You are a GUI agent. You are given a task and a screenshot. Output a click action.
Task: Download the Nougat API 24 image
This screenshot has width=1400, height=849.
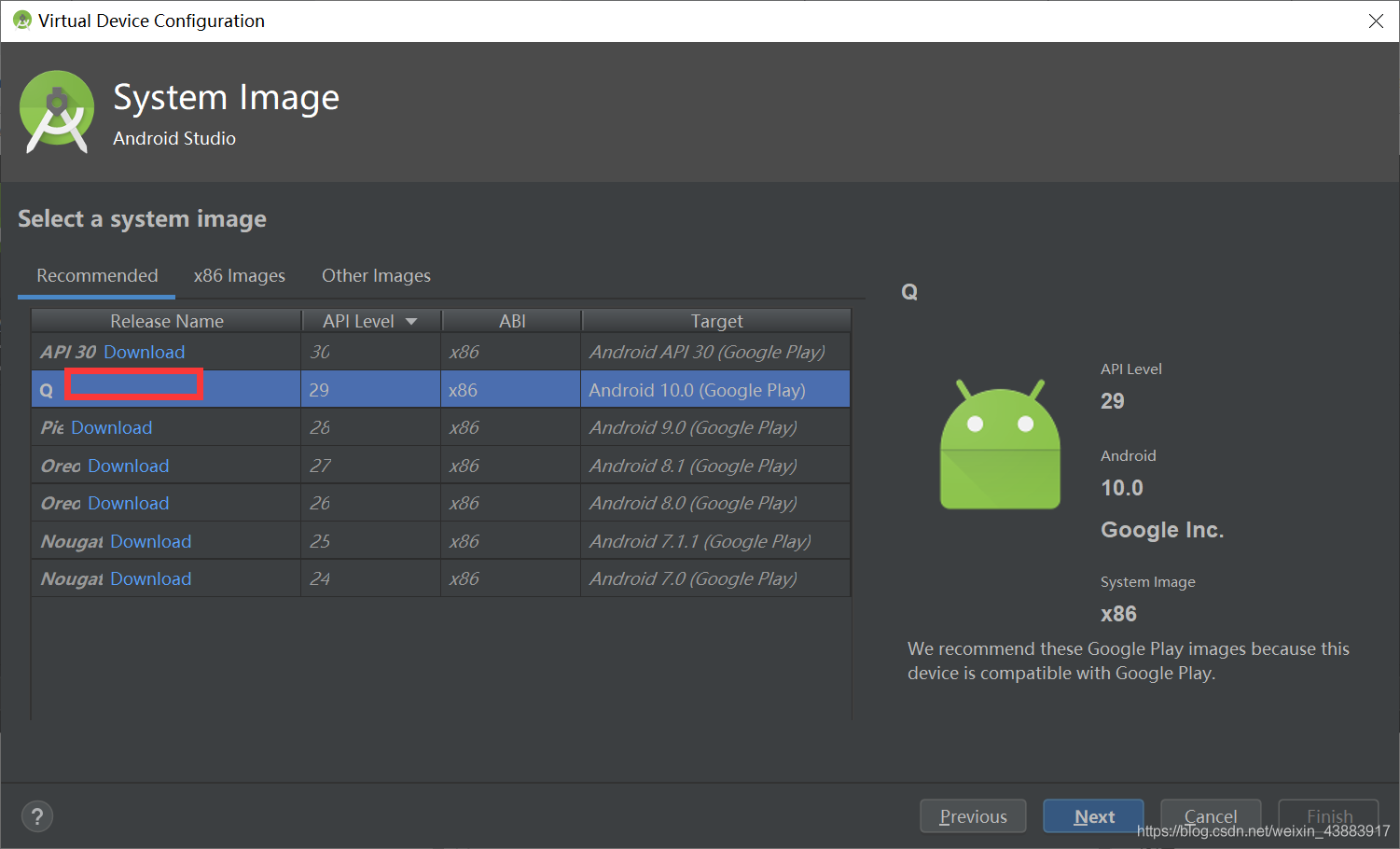(x=151, y=578)
